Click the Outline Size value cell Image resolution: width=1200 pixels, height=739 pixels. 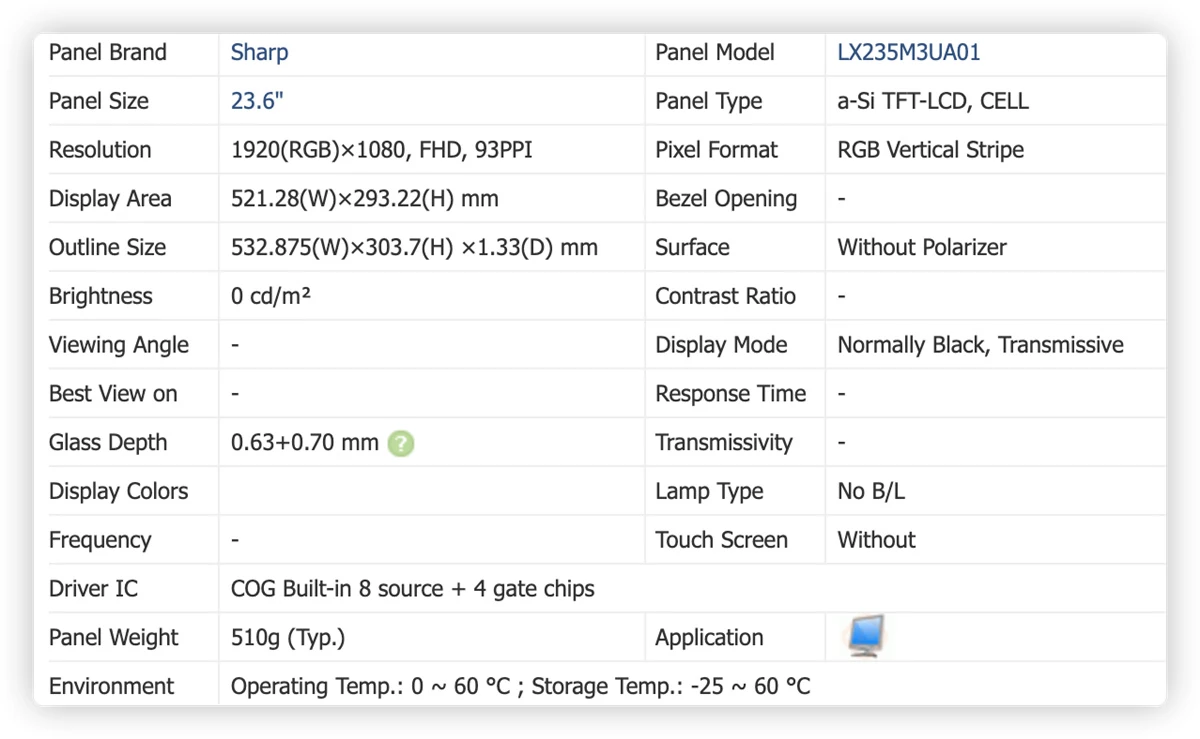point(432,247)
